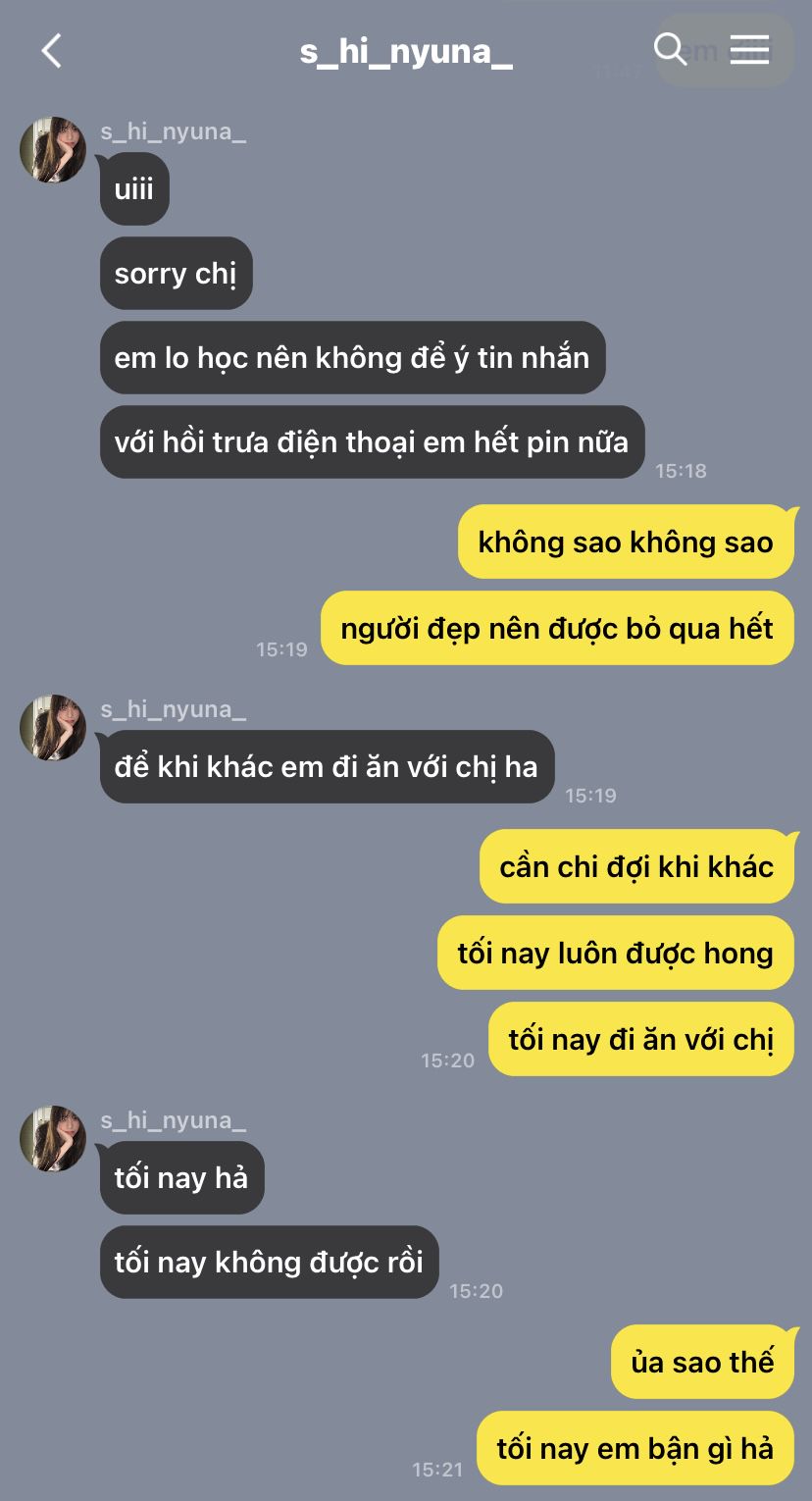812x1501 pixels.
Task: Open the hamburger menu icon
Action: pyautogui.click(x=750, y=49)
